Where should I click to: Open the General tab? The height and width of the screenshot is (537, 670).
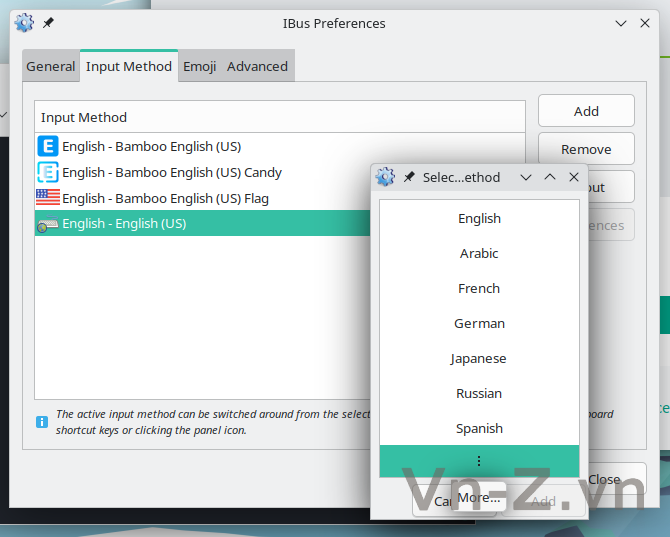(x=51, y=66)
